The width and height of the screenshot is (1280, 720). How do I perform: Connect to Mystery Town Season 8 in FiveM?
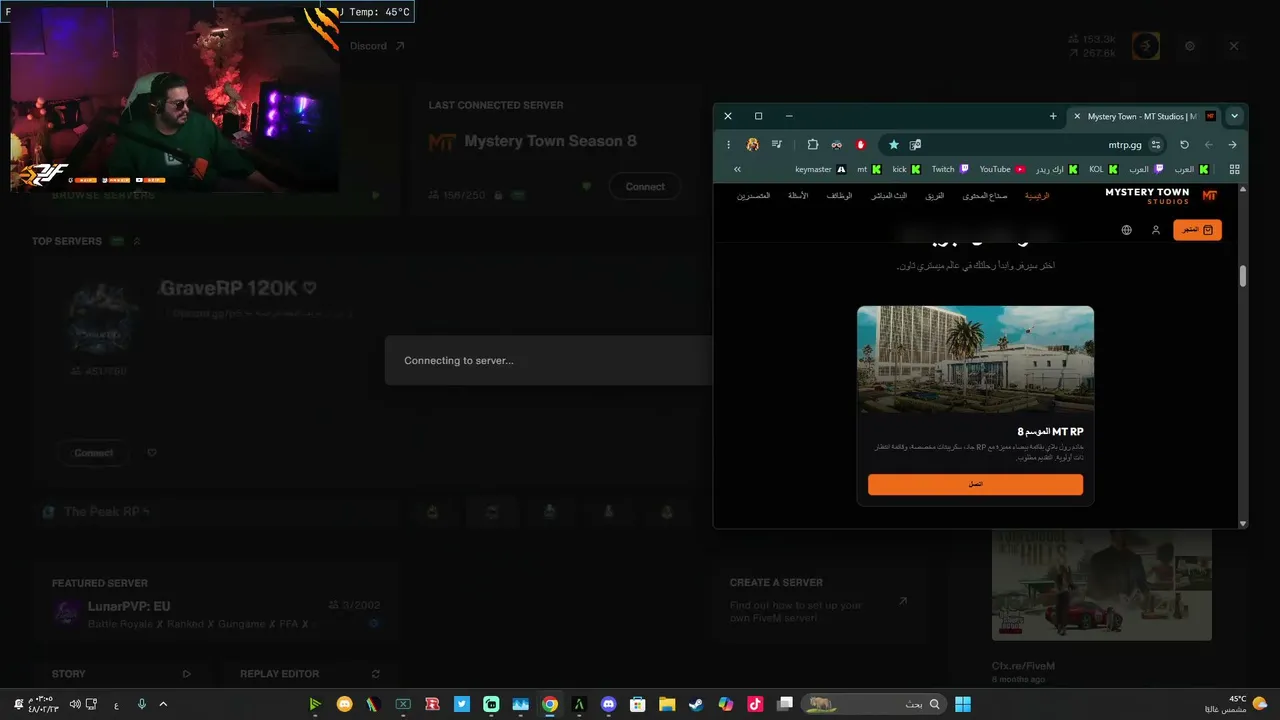coord(645,187)
